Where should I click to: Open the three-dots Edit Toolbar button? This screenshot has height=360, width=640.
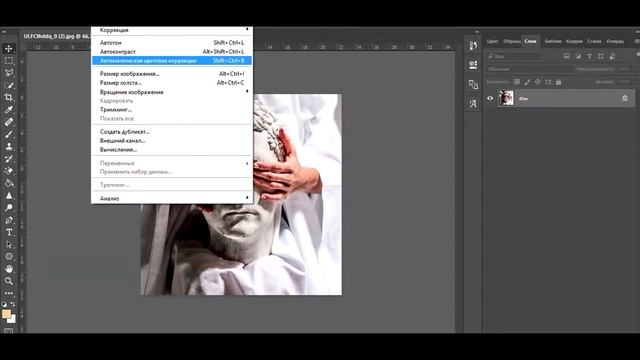9,293
